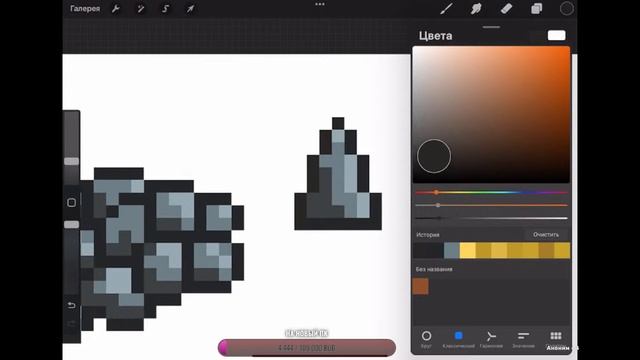This screenshot has width=640, height=360.
Task: Tap the square modify button on sidebar
Action: (x=71, y=202)
